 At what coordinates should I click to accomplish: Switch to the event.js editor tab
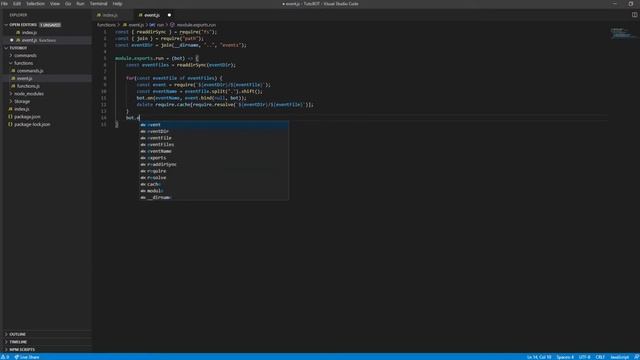pyautogui.click(x=152, y=15)
